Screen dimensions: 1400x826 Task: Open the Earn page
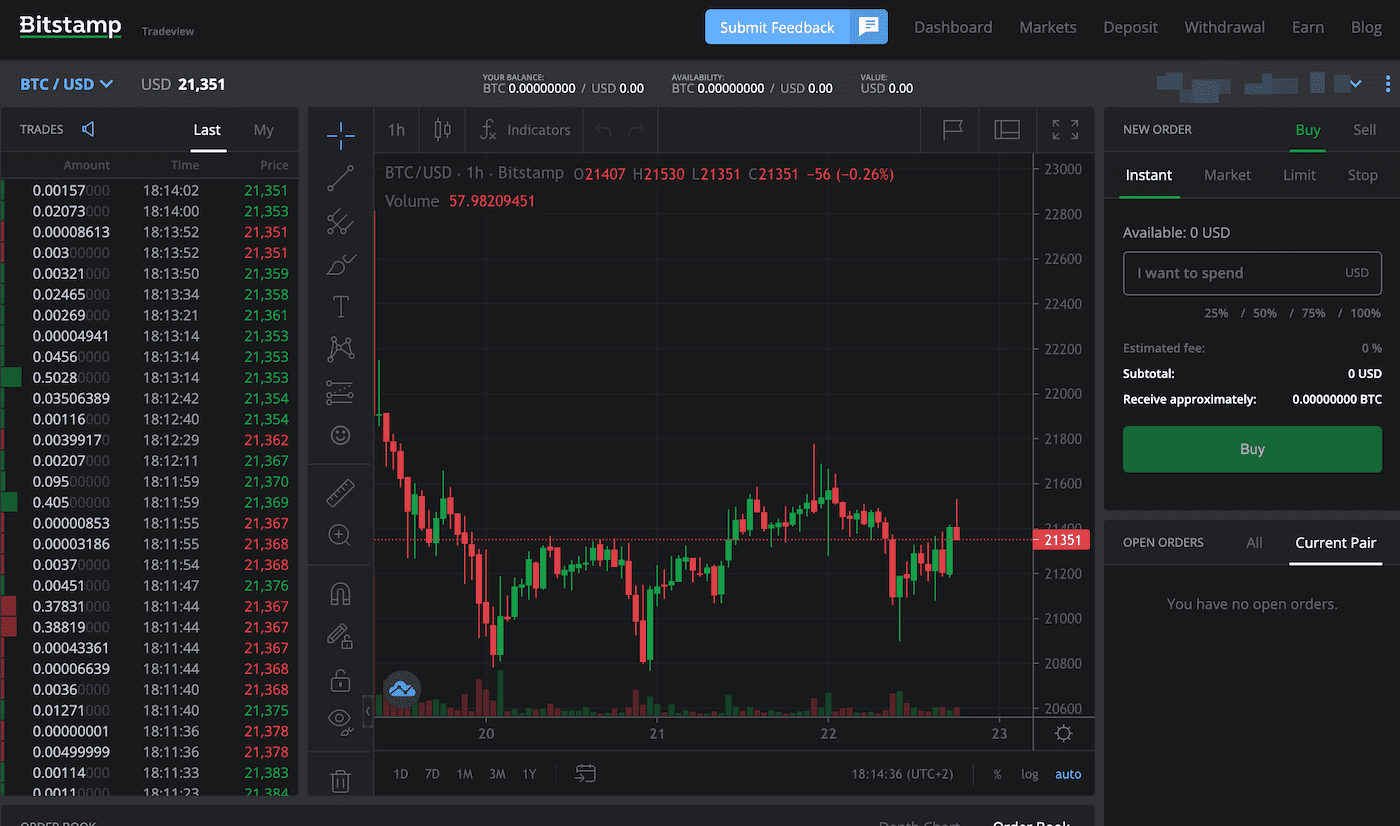pos(1307,27)
